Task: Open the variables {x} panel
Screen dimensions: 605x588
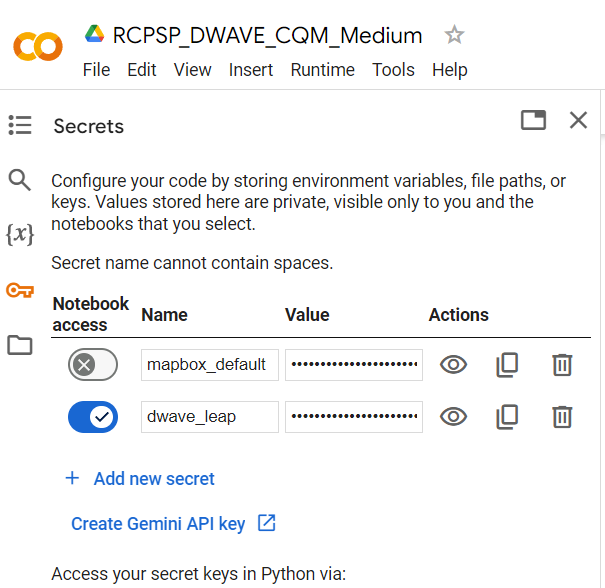Action: tap(20, 235)
